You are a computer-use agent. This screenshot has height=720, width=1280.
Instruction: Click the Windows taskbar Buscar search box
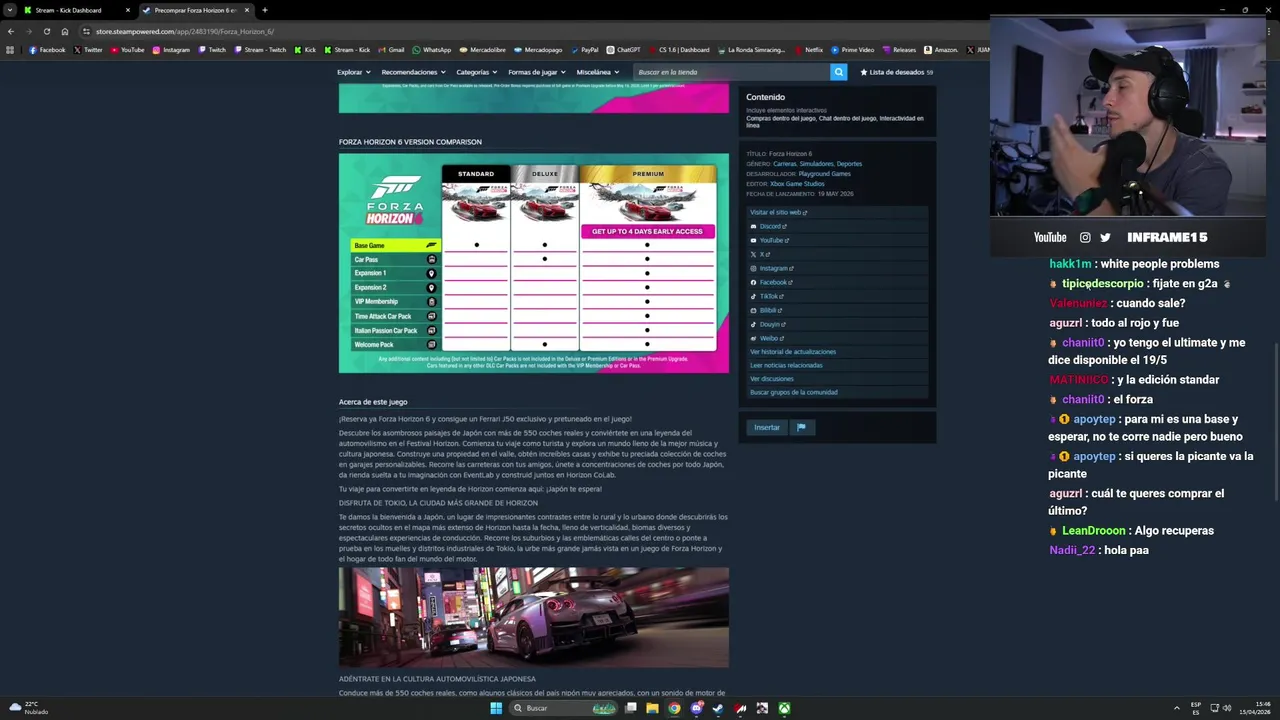pyautogui.click(x=564, y=708)
